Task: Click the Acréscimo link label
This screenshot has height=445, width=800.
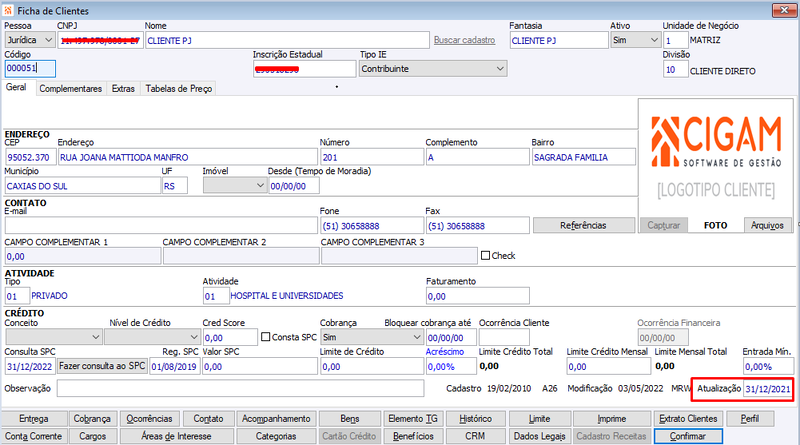Action: pyautogui.click(x=445, y=352)
